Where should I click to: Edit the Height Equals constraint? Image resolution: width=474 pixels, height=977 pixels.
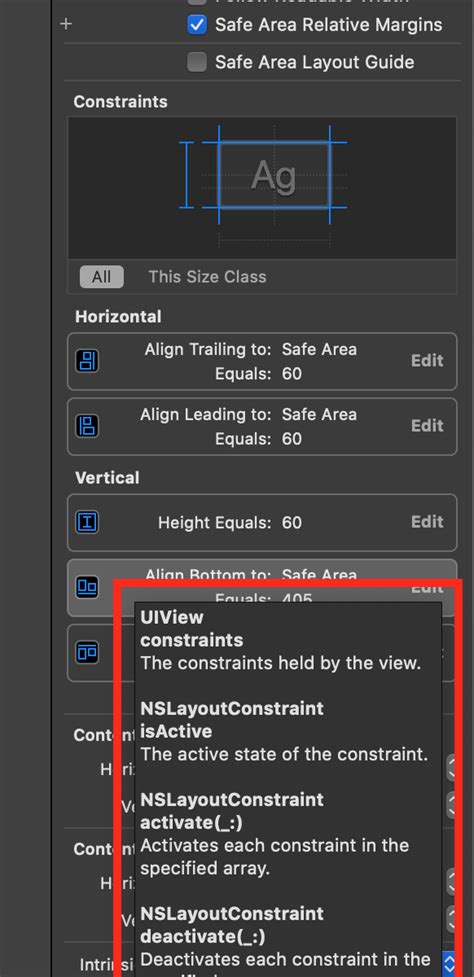tap(427, 522)
